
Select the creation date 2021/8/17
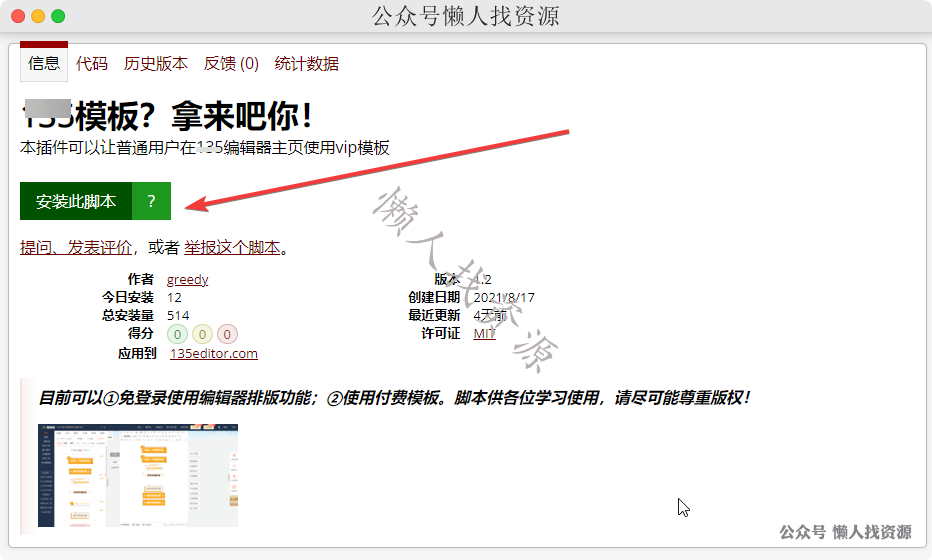tap(504, 298)
